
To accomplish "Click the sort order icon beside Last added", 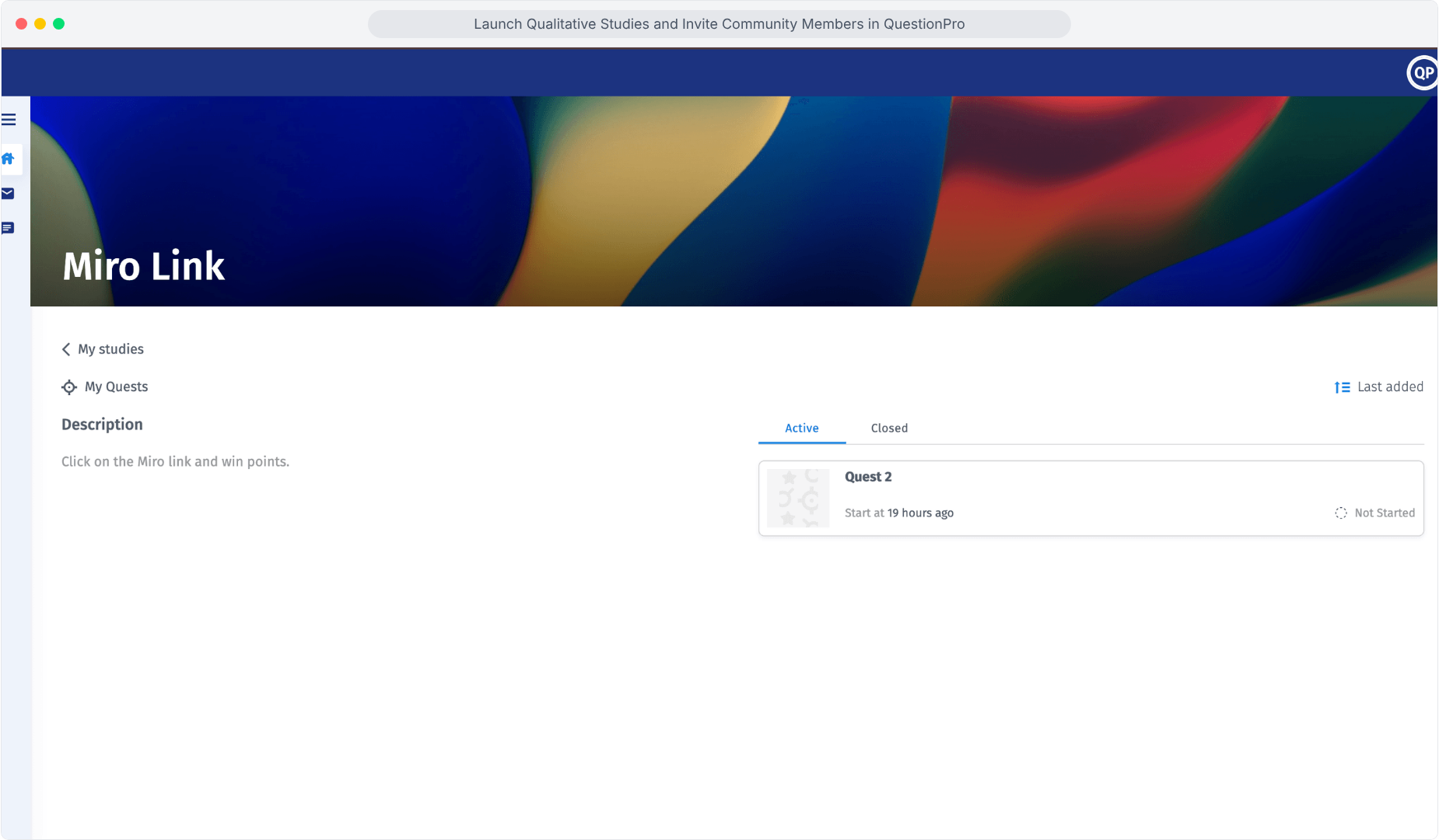I will pyautogui.click(x=1342, y=387).
